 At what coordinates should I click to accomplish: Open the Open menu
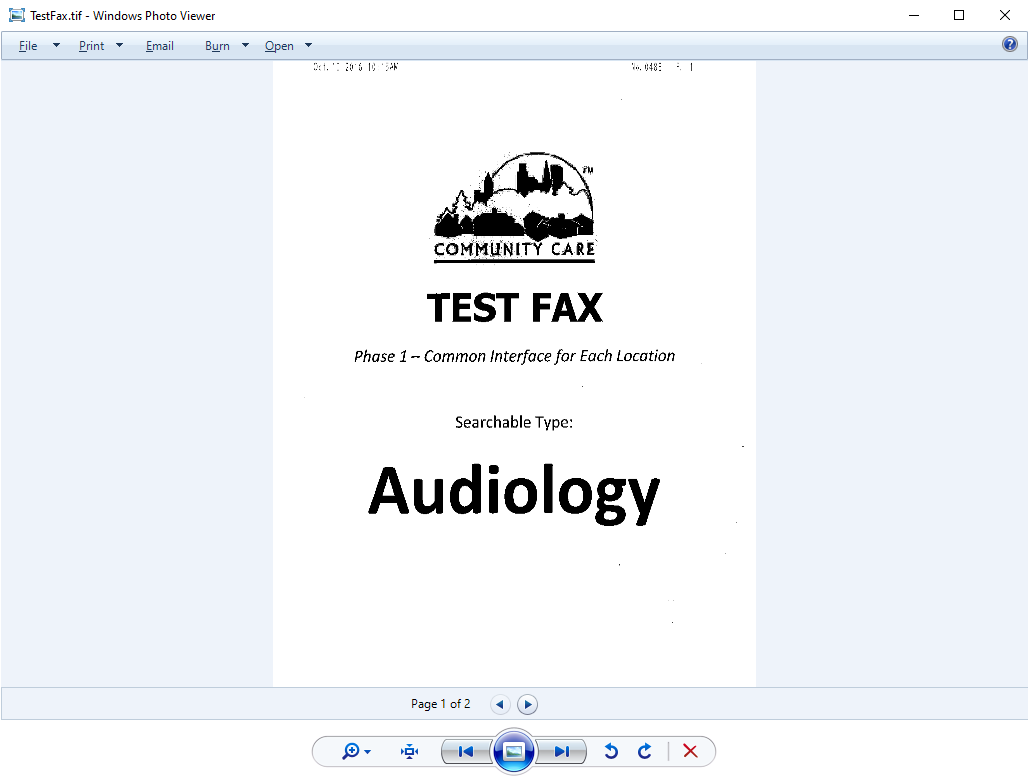[279, 46]
